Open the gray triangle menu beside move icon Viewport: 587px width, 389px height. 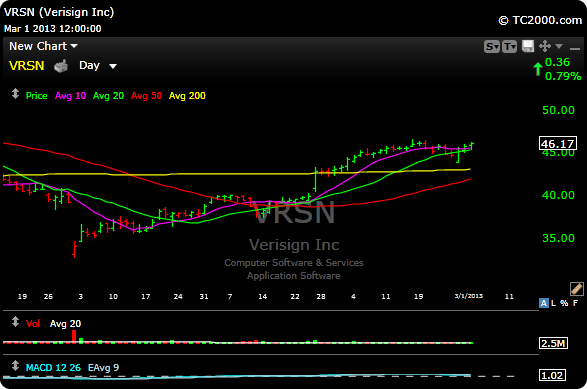tap(559, 46)
